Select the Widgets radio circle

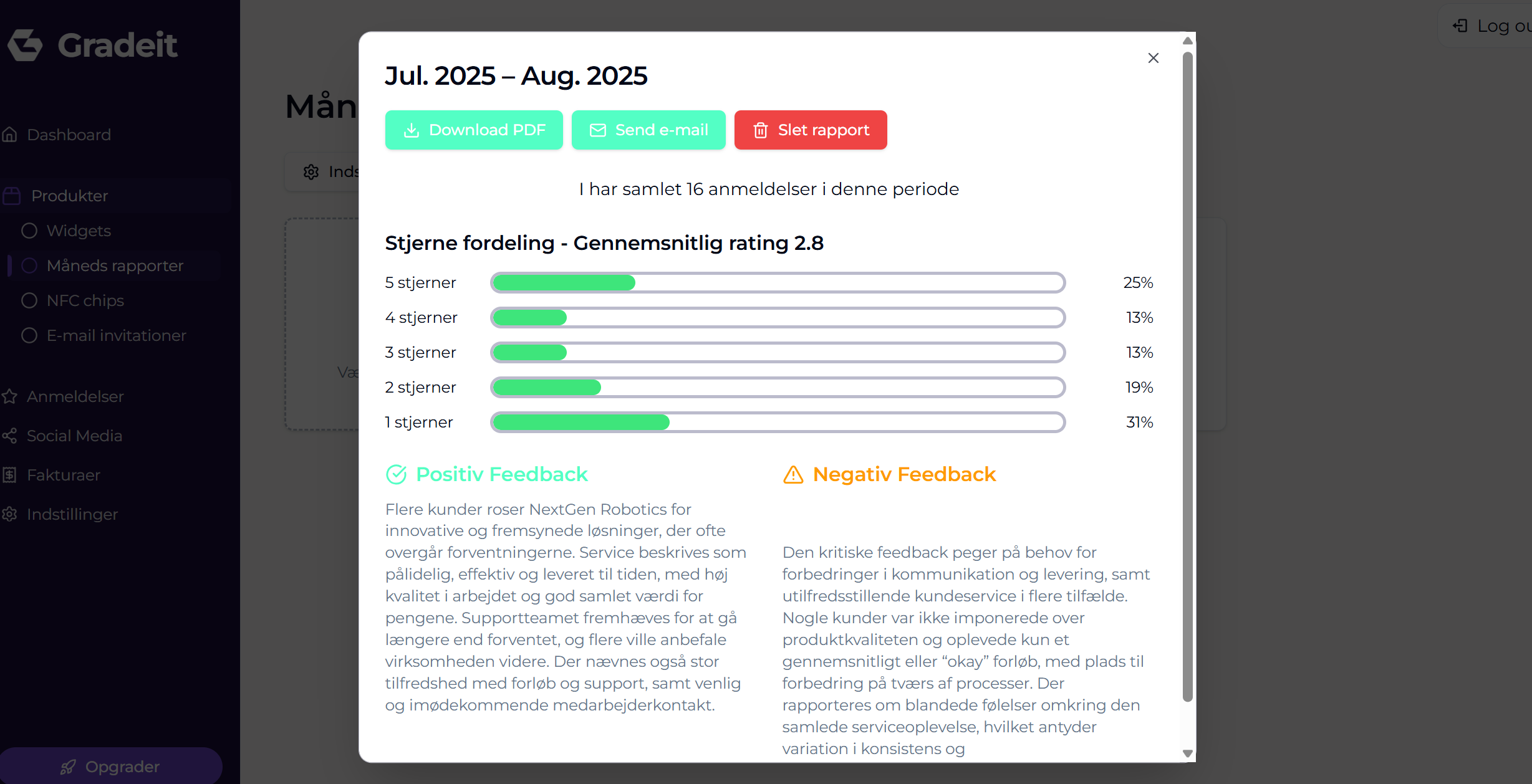tap(29, 231)
